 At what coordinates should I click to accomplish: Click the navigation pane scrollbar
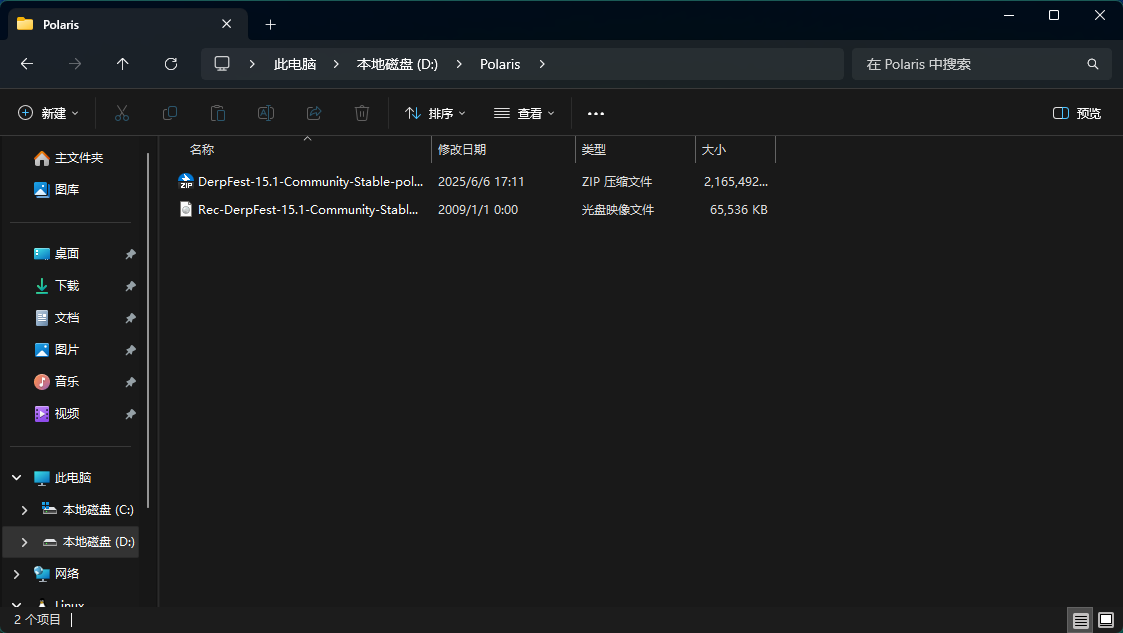(148, 329)
